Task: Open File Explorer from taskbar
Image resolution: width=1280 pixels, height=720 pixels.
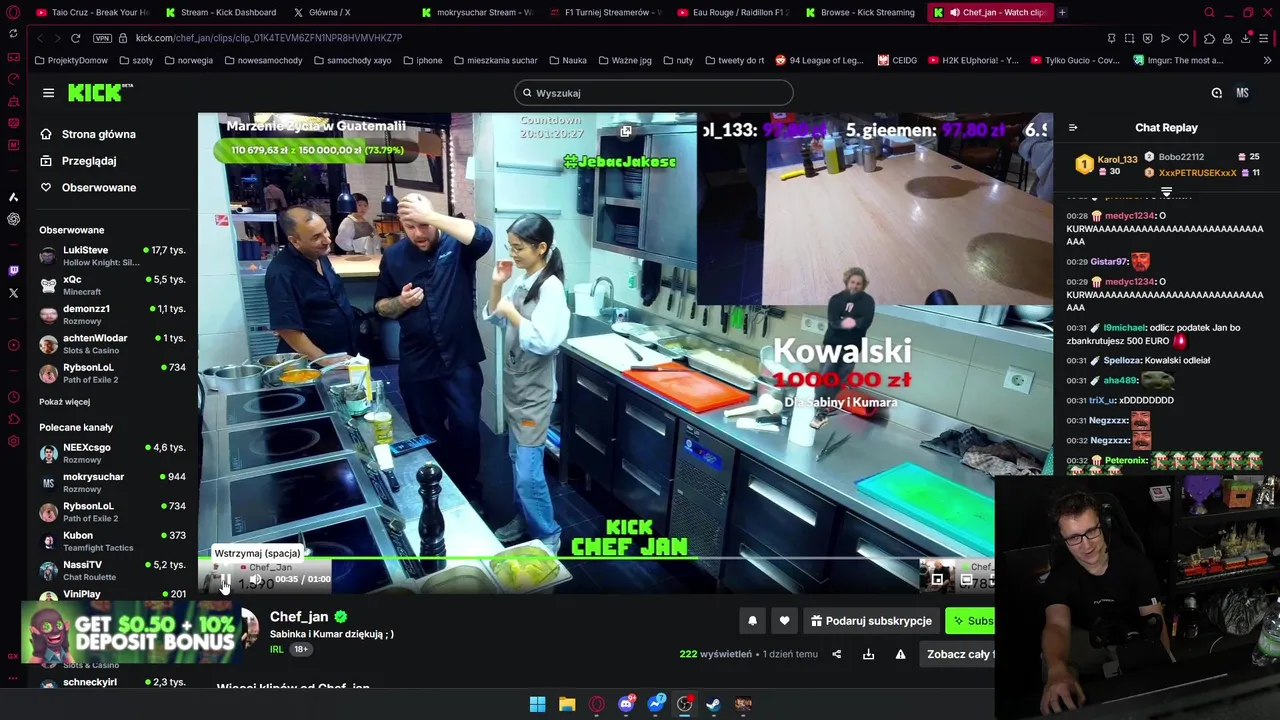Action: point(567,704)
